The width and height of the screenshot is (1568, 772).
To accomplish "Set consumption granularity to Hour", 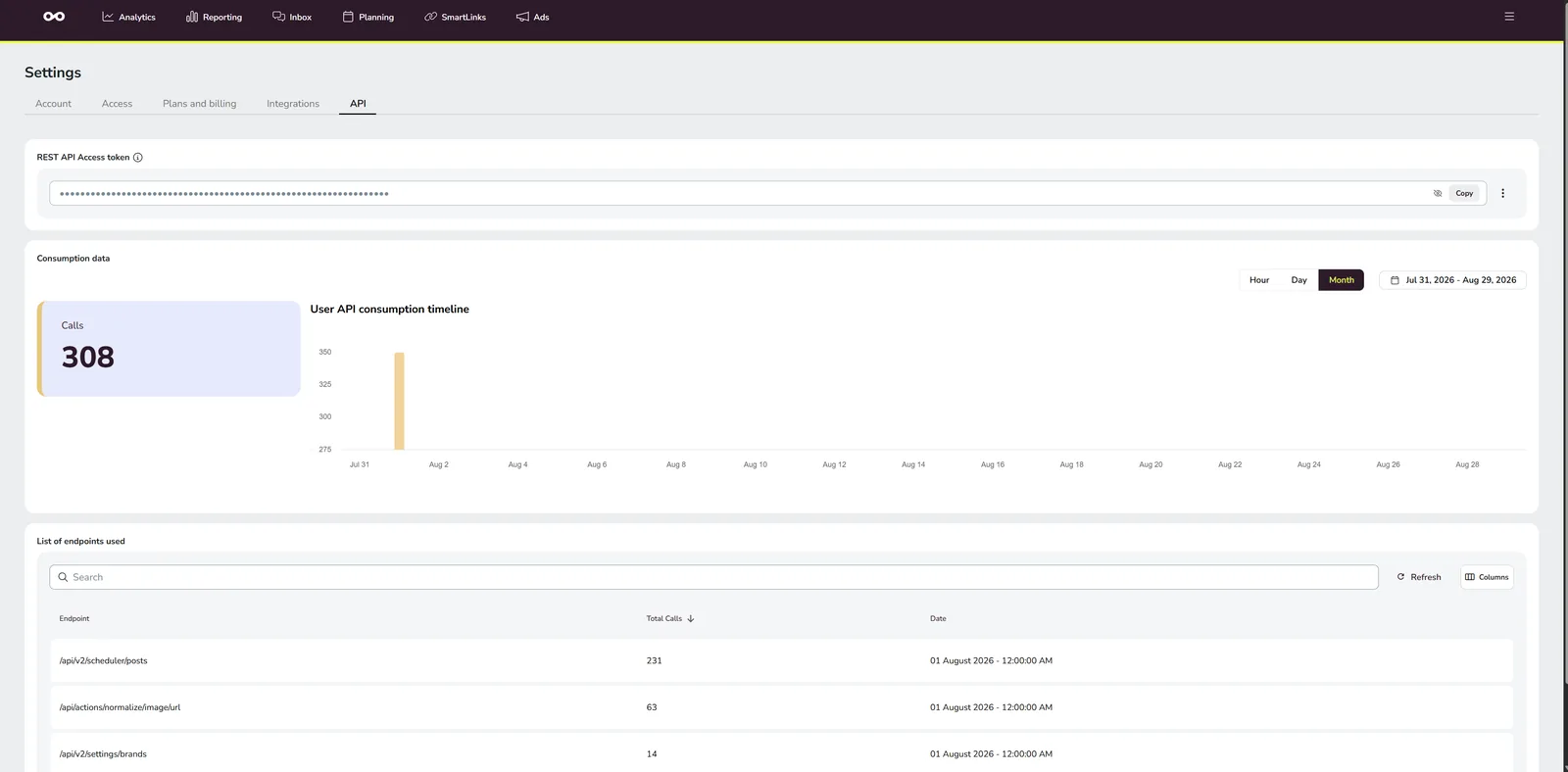I will 1259,280.
